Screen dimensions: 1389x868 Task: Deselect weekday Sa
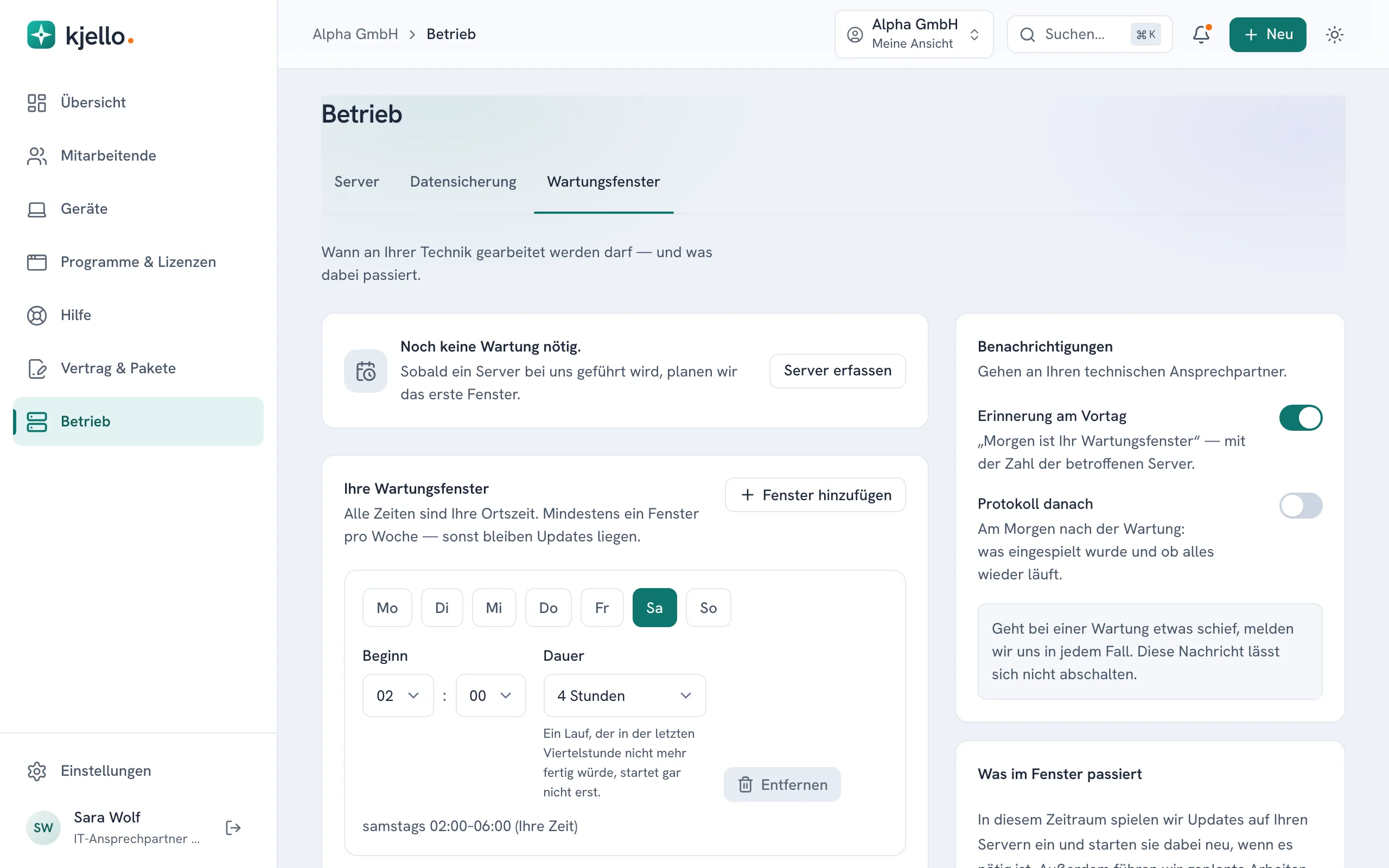click(x=655, y=608)
